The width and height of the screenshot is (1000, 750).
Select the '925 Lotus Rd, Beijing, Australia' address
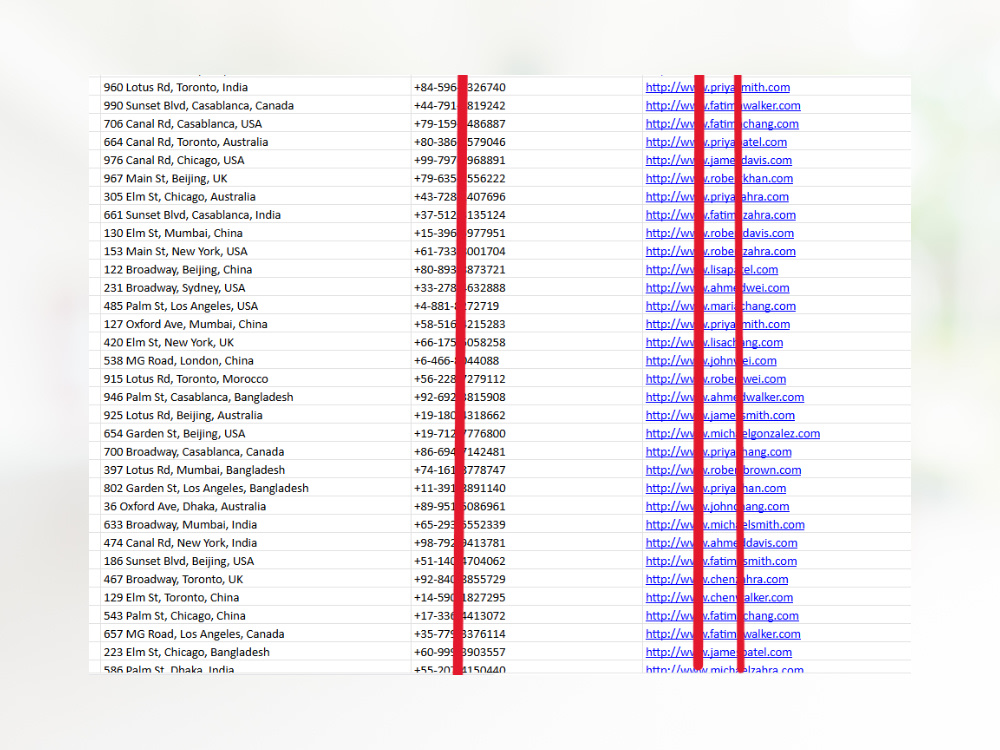tap(182, 416)
